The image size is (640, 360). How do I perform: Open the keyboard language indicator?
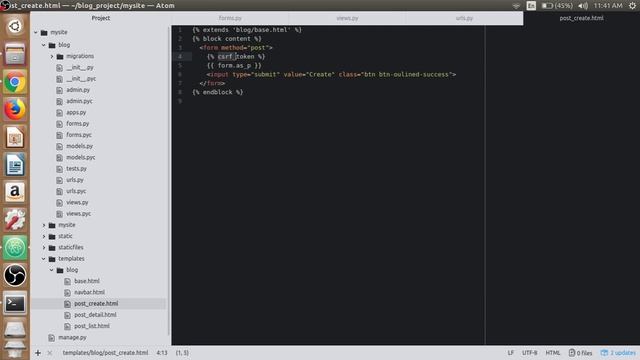531,6
